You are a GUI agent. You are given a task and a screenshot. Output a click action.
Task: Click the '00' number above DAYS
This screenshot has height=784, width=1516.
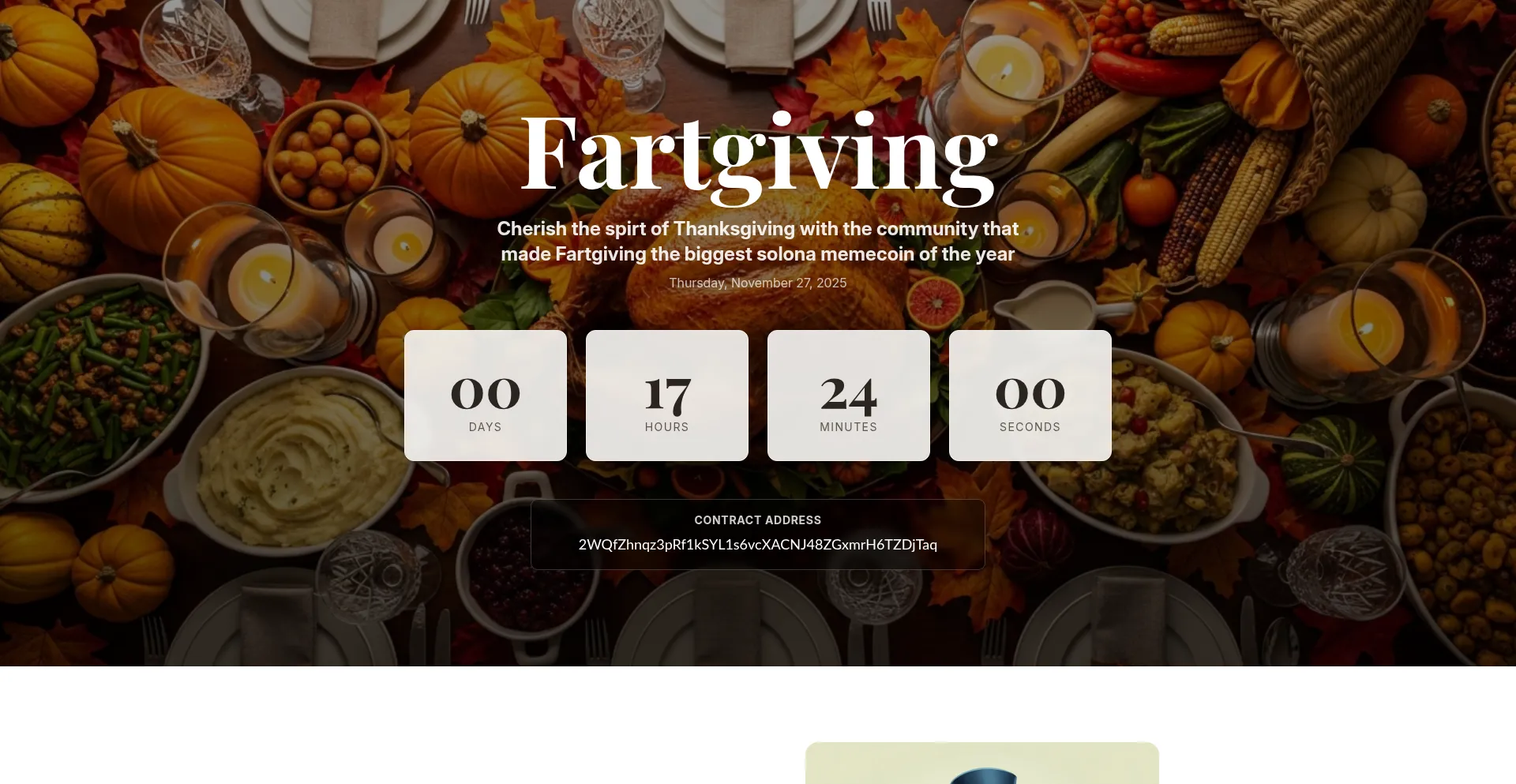[486, 393]
